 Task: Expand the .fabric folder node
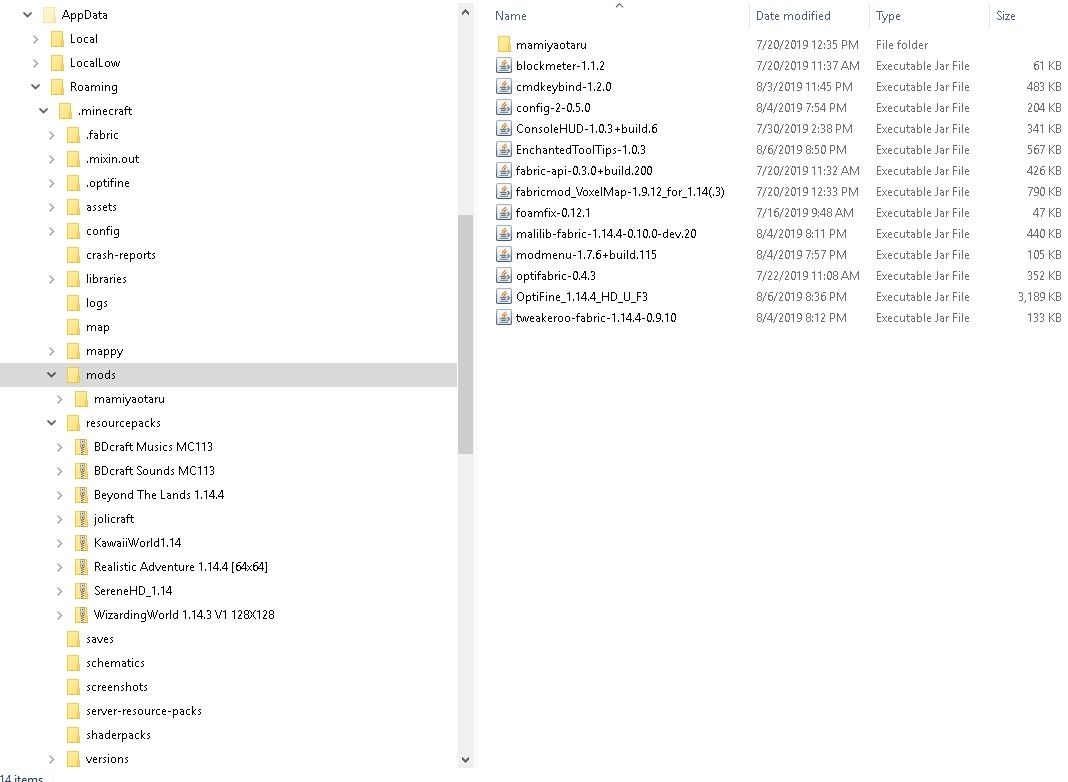click(x=52, y=135)
